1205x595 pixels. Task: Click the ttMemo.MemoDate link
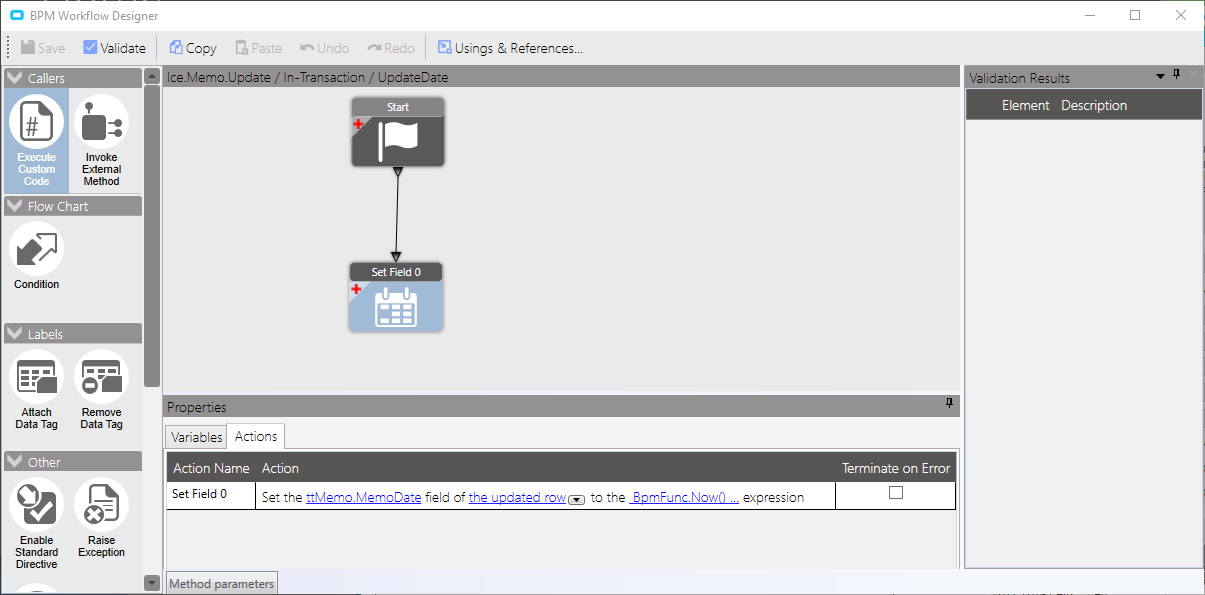pos(364,497)
